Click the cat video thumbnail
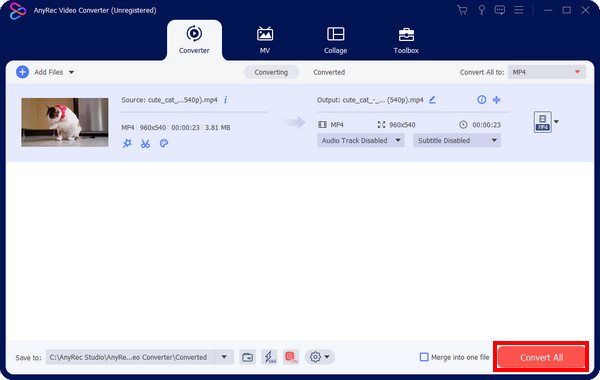The width and height of the screenshot is (600, 380). coord(65,122)
